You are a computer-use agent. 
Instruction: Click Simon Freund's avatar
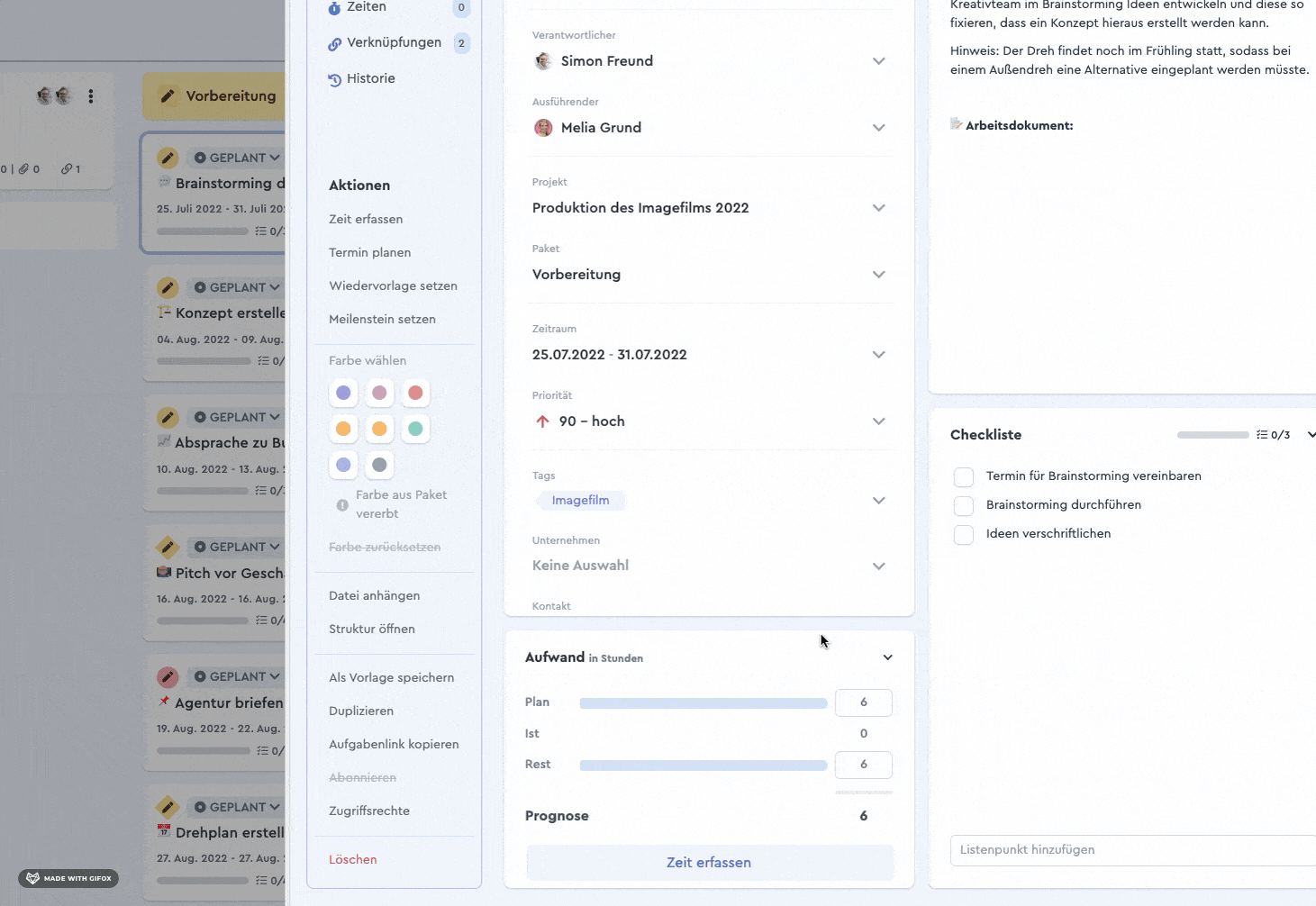543,60
